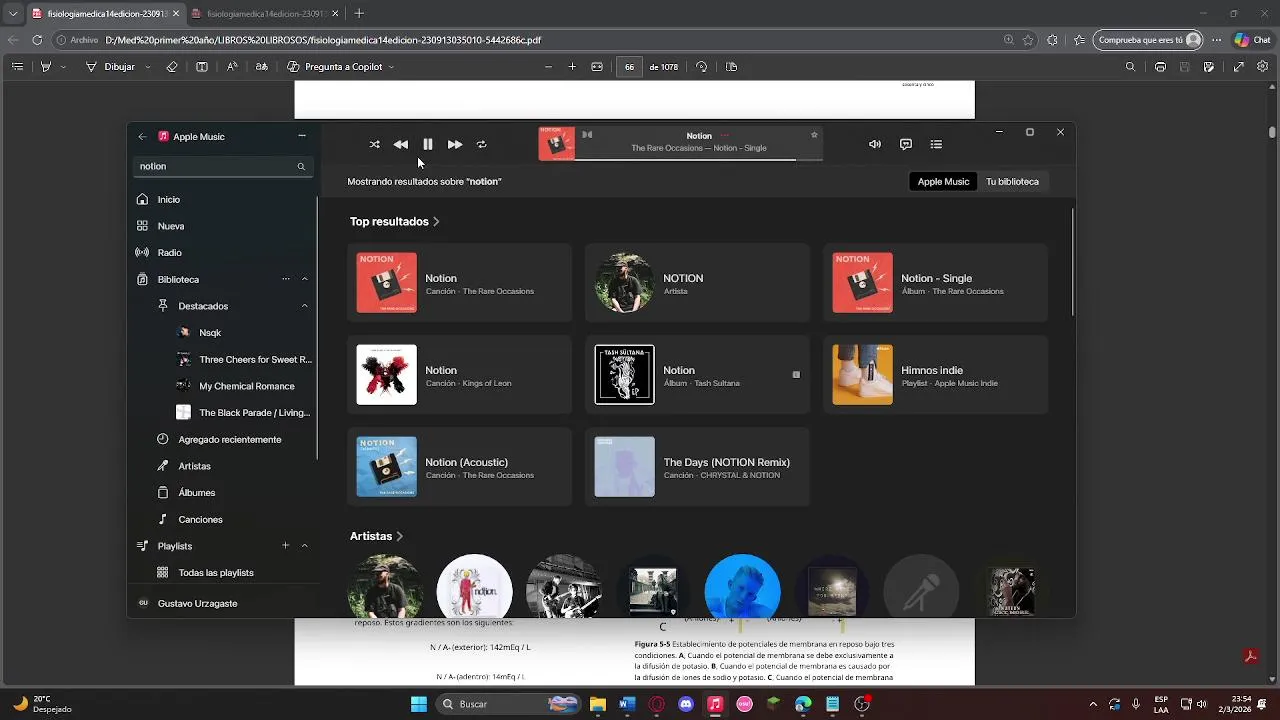Go back in Apple Music

[142, 136]
